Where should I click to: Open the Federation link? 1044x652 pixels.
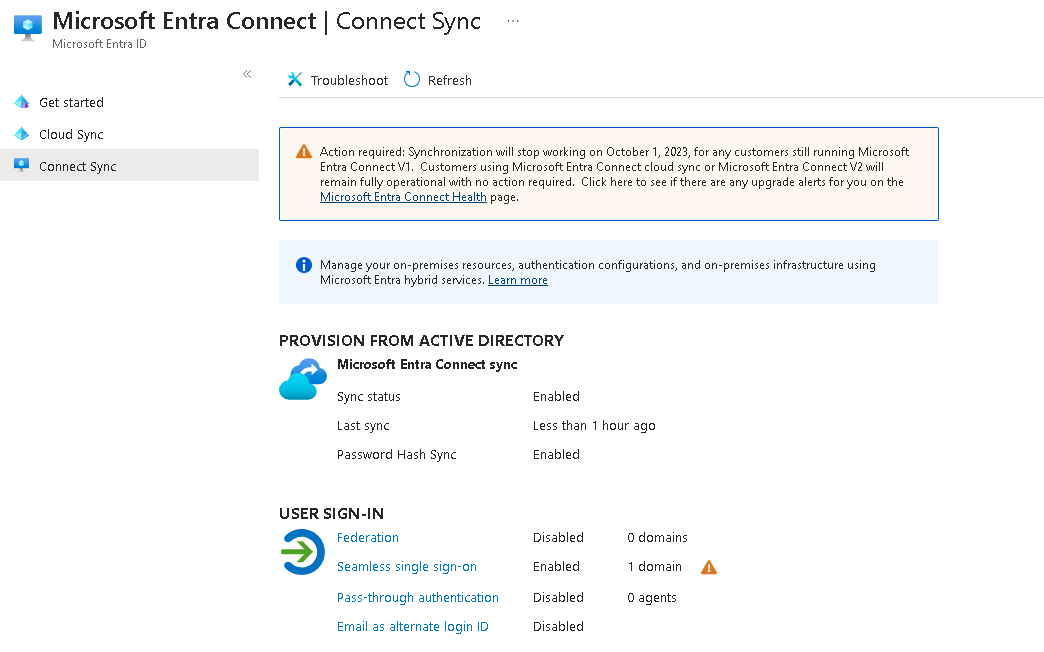coord(368,537)
